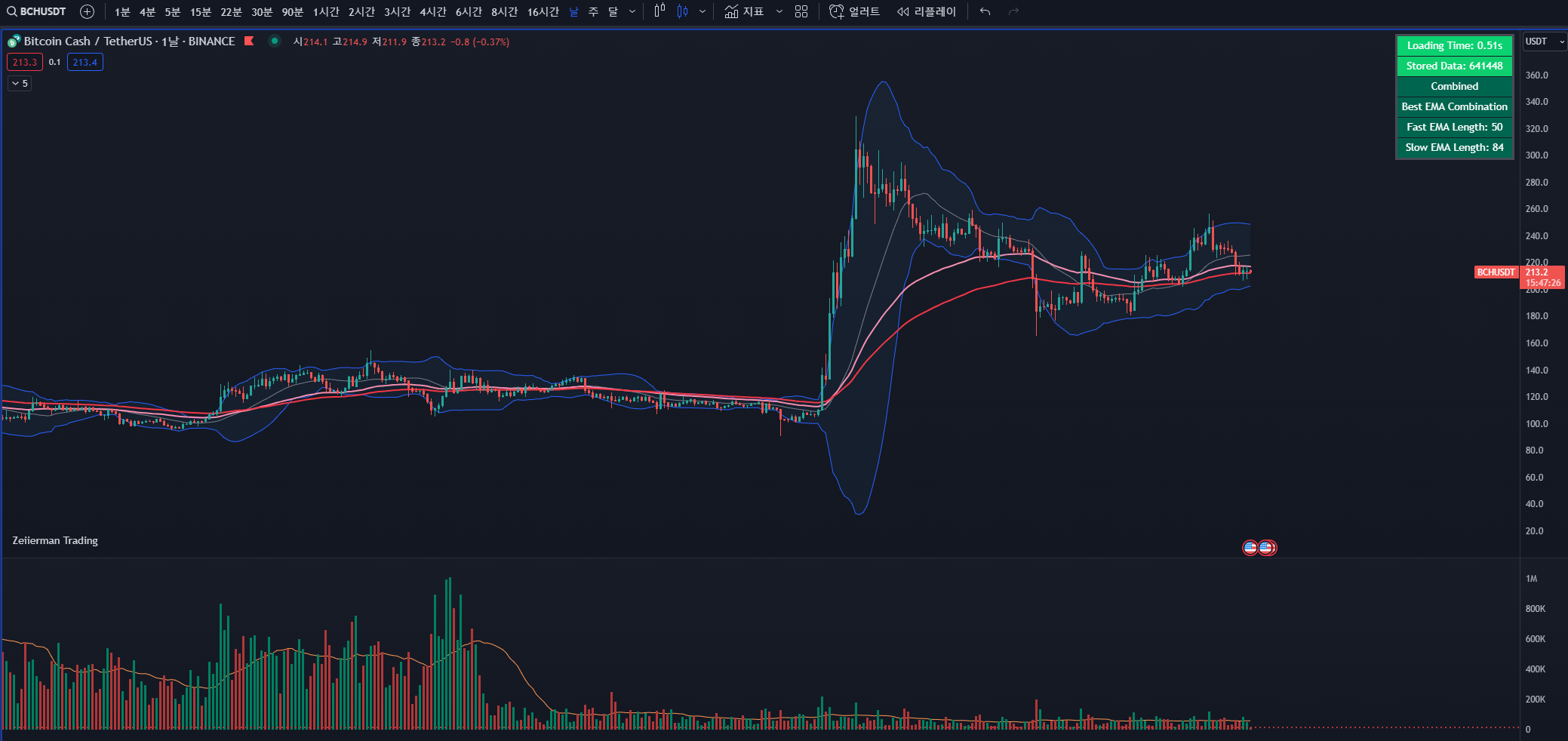Select the 주 (weekly) timeframe
1568x741 pixels.
pyautogui.click(x=594, y=11)
